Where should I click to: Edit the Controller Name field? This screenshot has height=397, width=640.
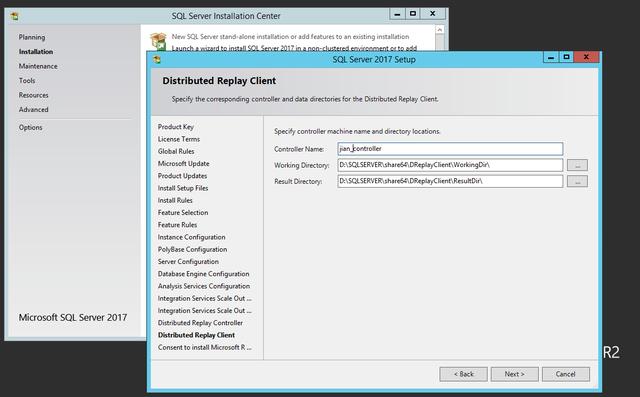click(450, 149)
